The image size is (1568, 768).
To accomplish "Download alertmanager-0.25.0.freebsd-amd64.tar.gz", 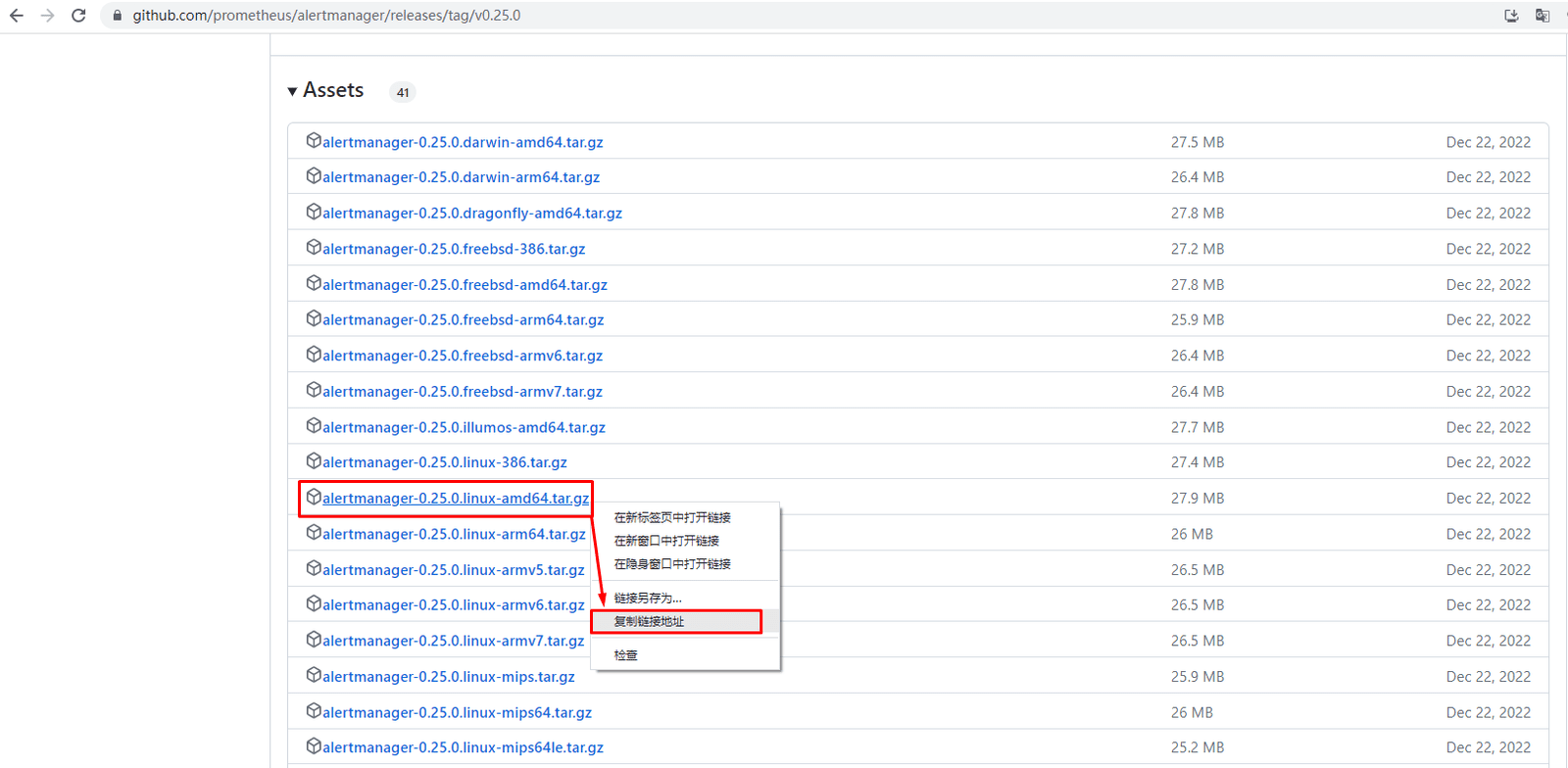I will click(465, 285).
